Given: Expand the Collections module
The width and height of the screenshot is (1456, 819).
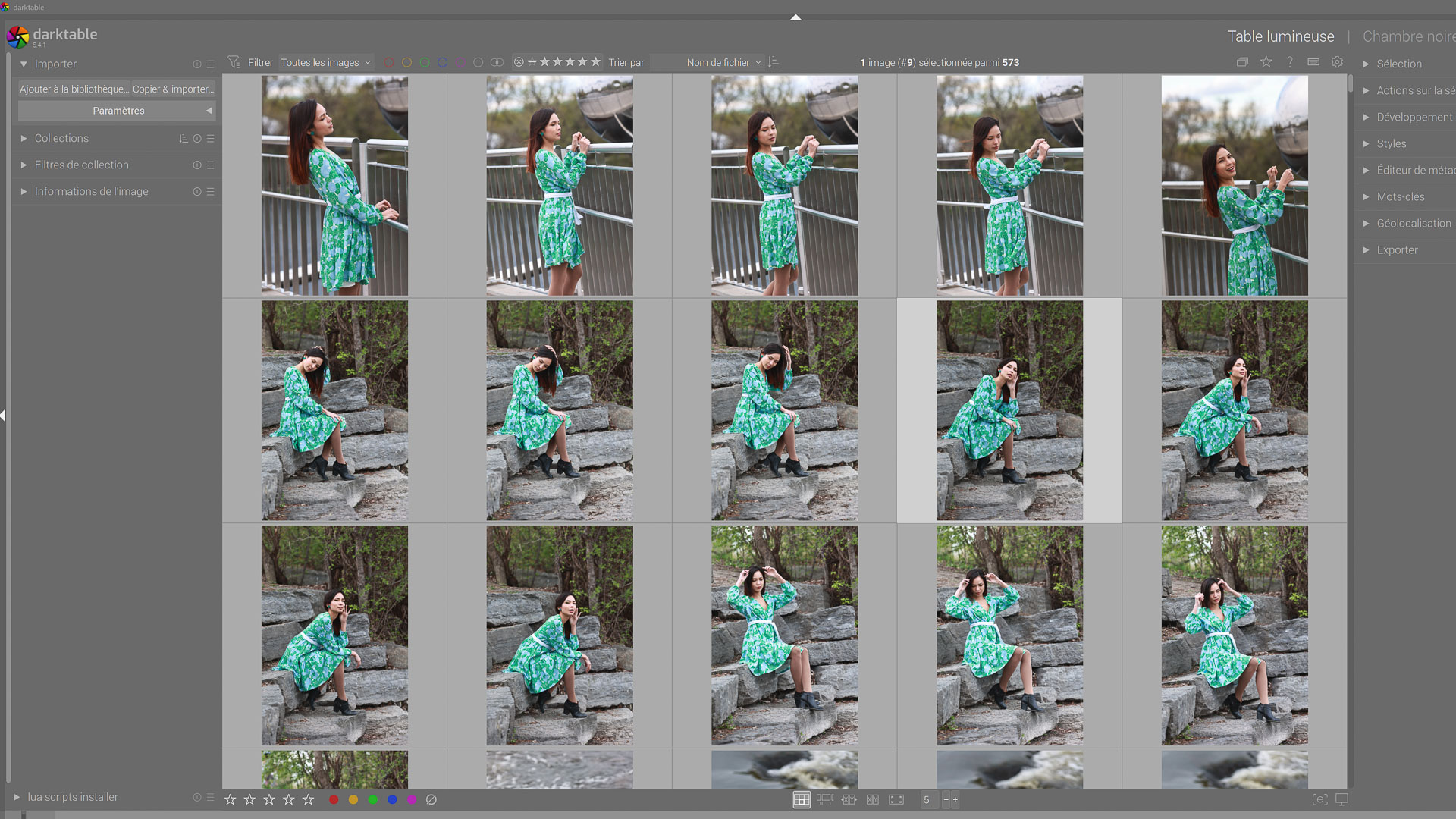Looking at the screenshot, I should (24, 139).
